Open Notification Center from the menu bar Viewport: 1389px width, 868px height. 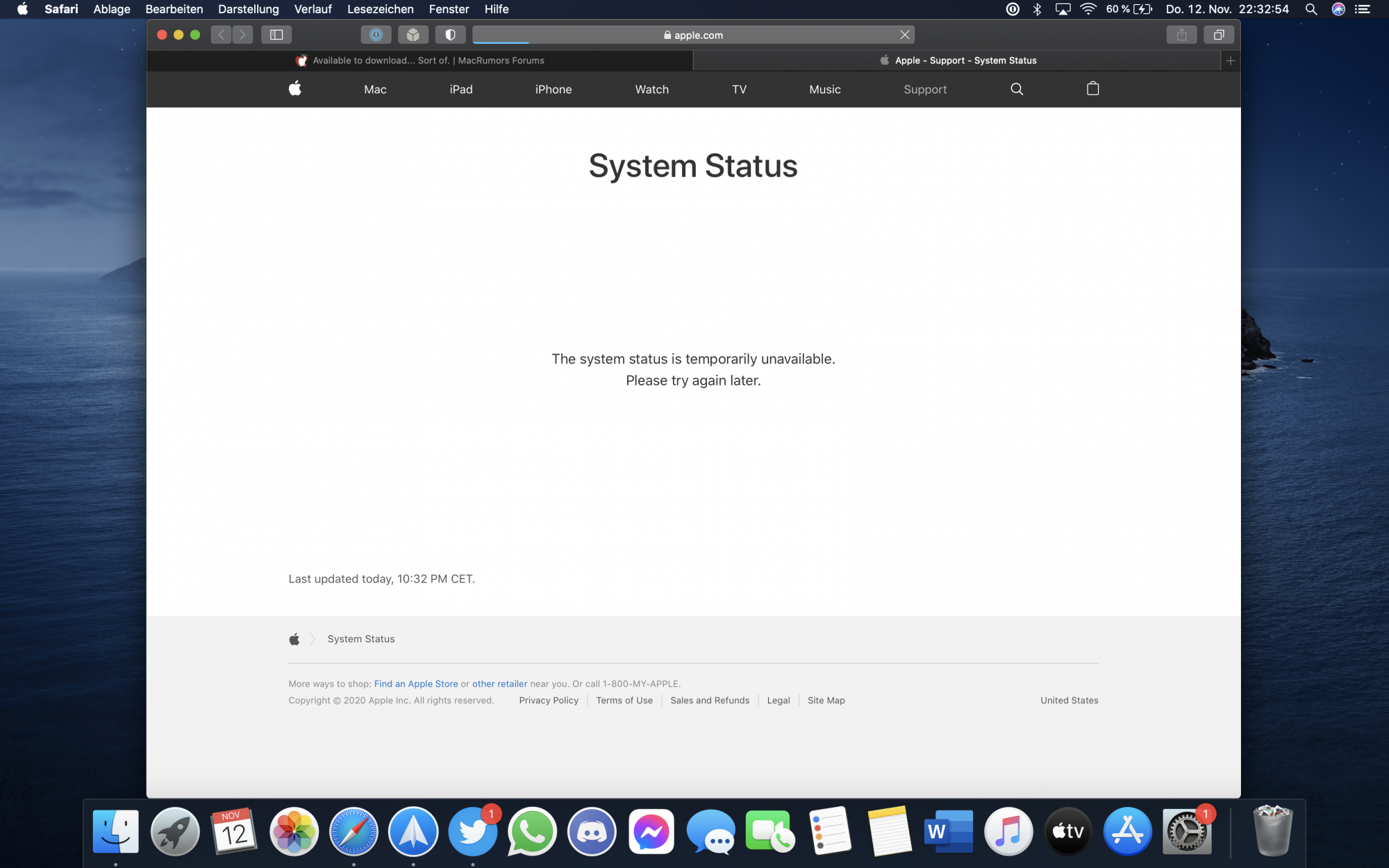click(1362, 9)
